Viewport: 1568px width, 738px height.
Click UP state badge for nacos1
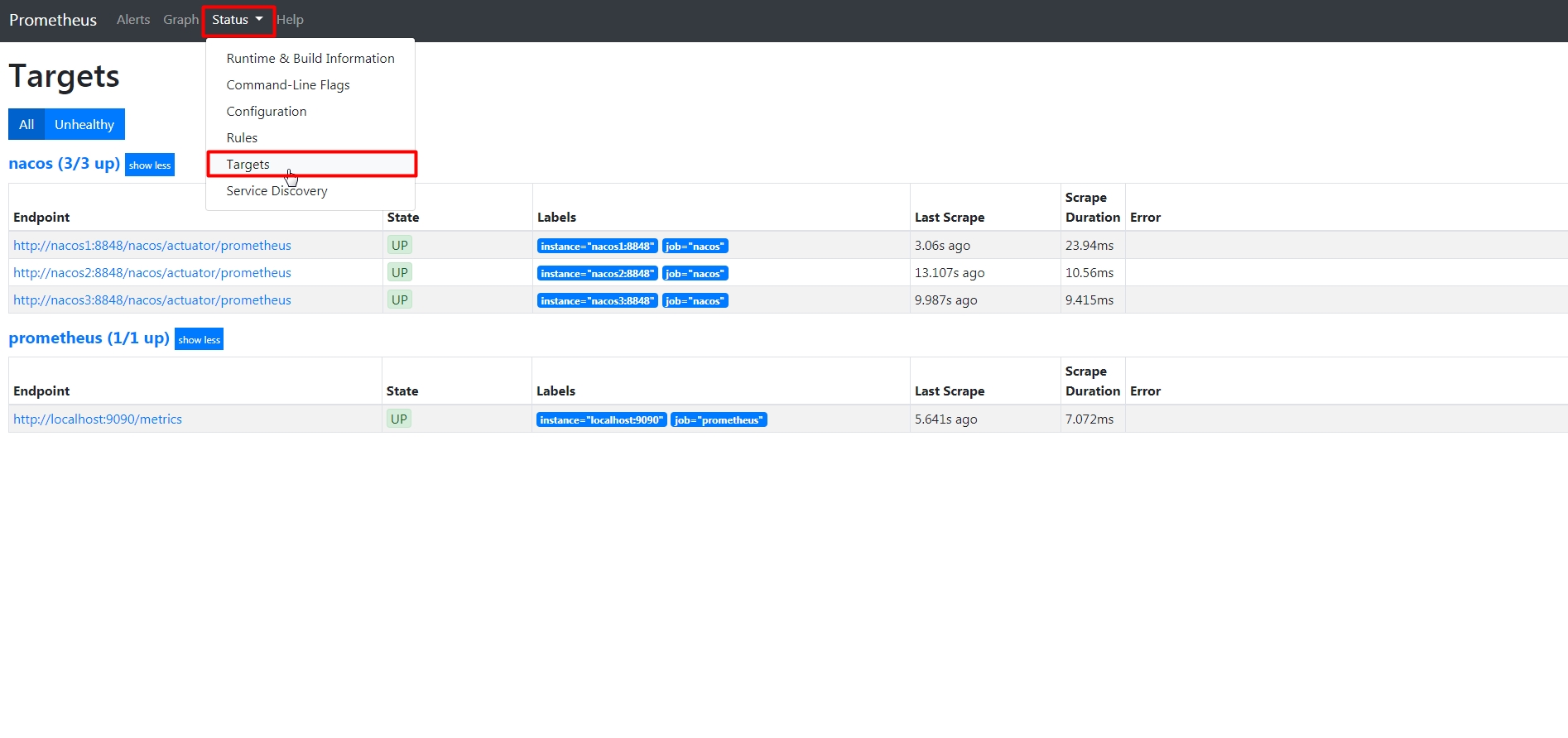400,245
